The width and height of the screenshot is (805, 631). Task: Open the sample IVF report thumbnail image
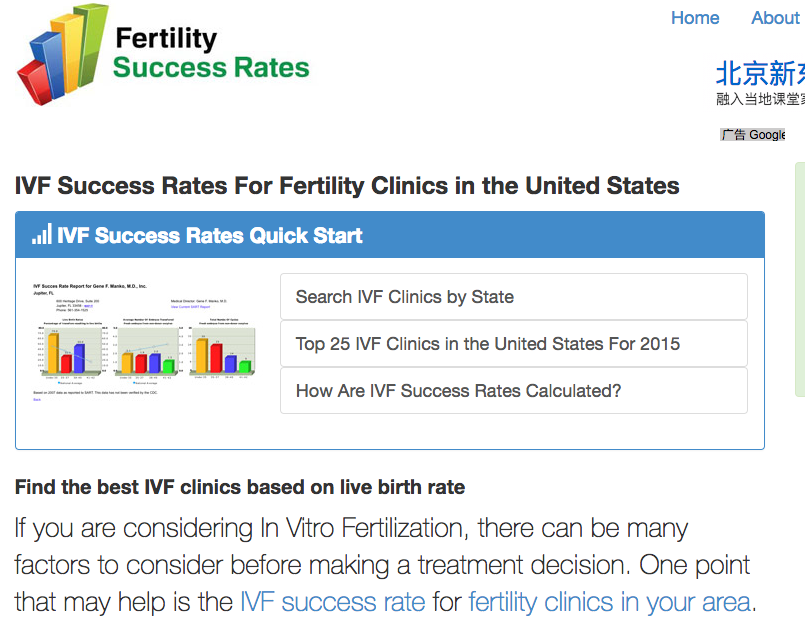tap(144, 341)
